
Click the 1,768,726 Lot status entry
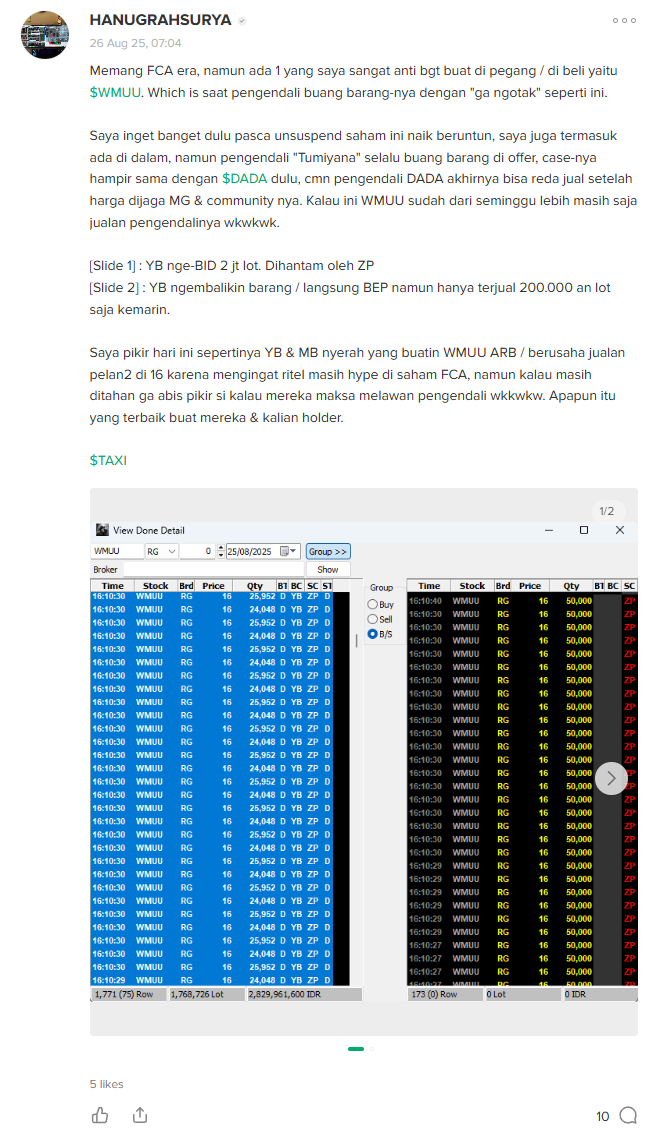click(x=207, y=994)
